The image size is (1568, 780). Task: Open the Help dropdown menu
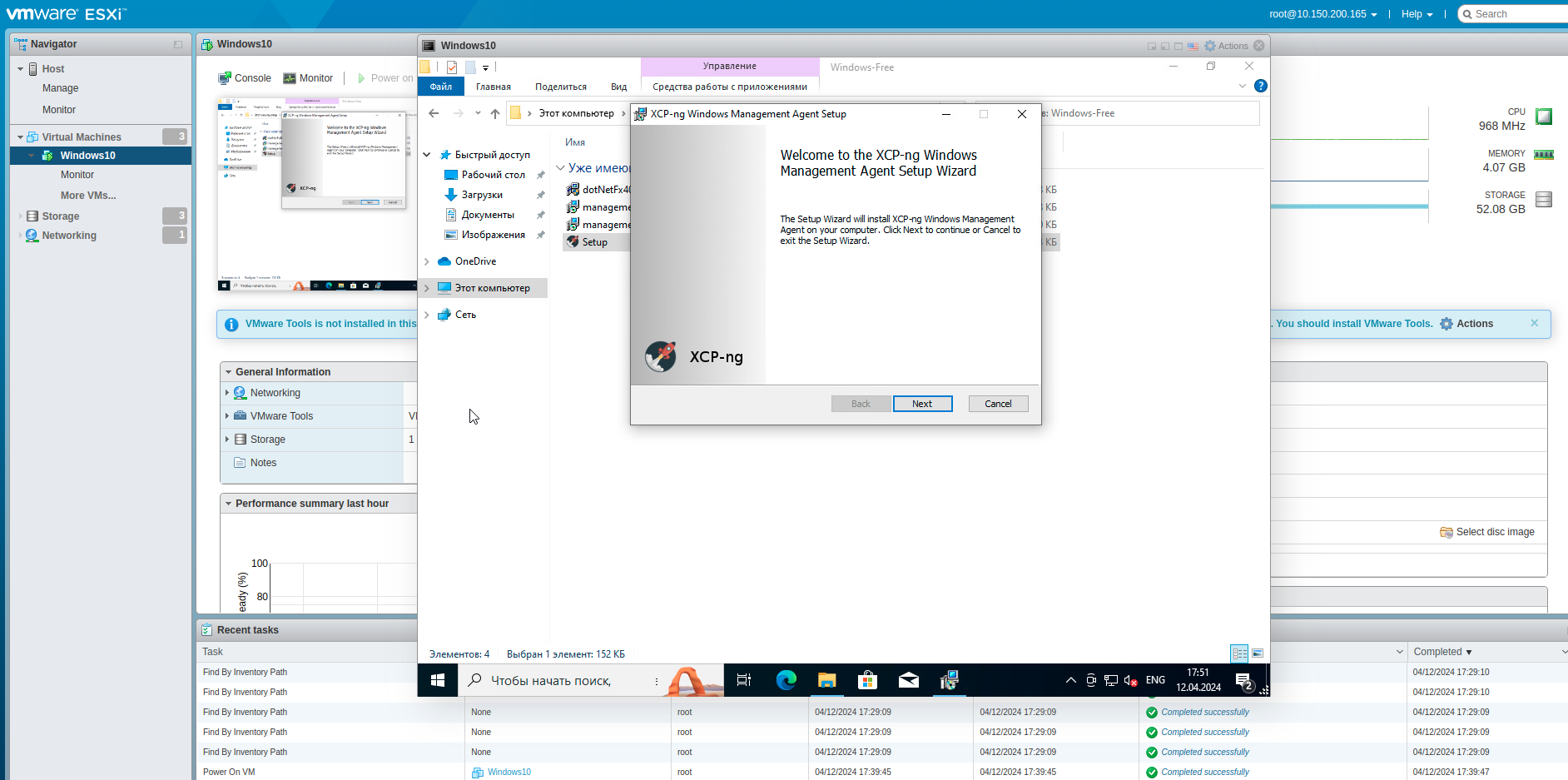click(x=1417, y=14)
